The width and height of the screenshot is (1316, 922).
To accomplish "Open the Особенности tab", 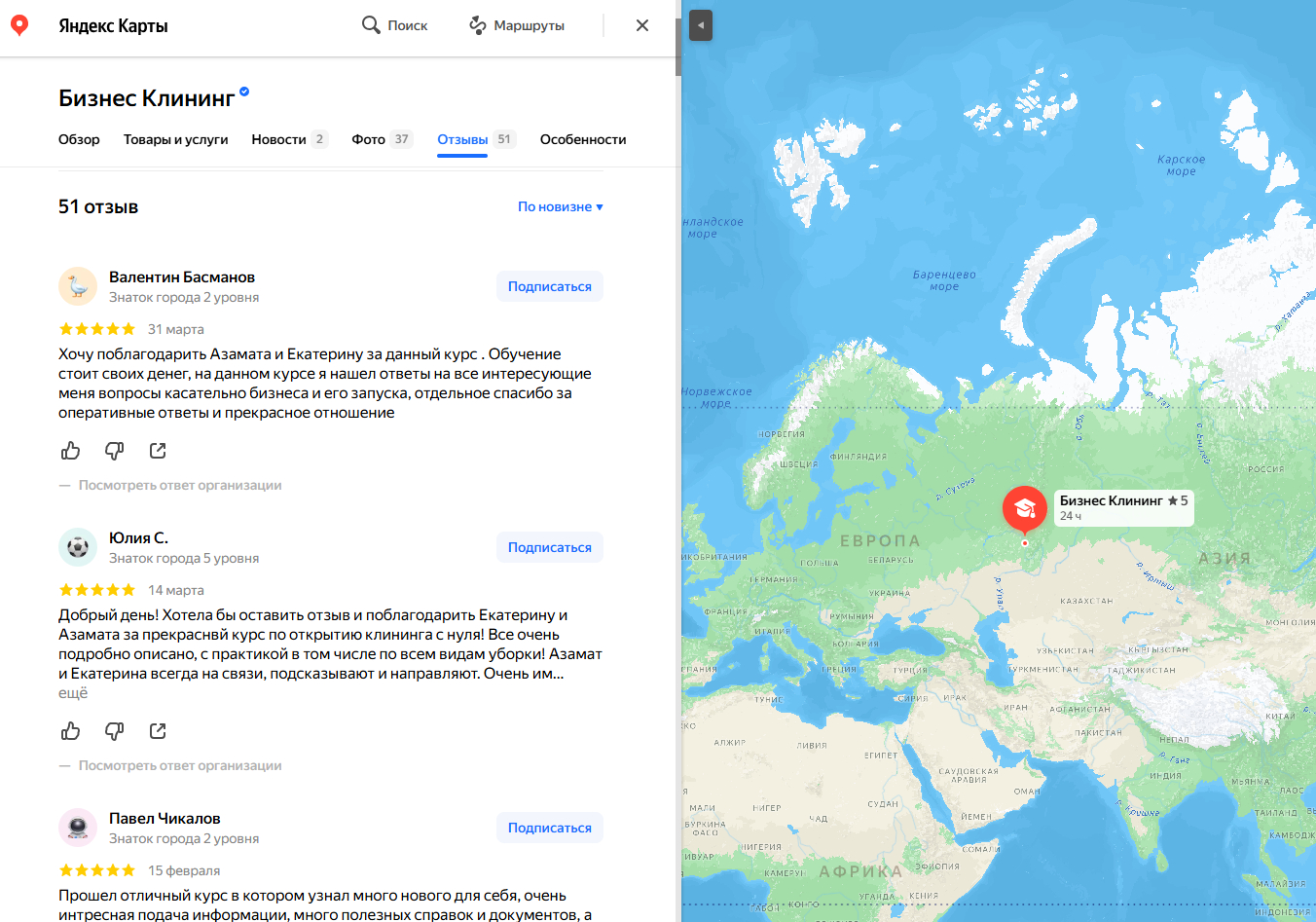I will click(x=583, y=139).
